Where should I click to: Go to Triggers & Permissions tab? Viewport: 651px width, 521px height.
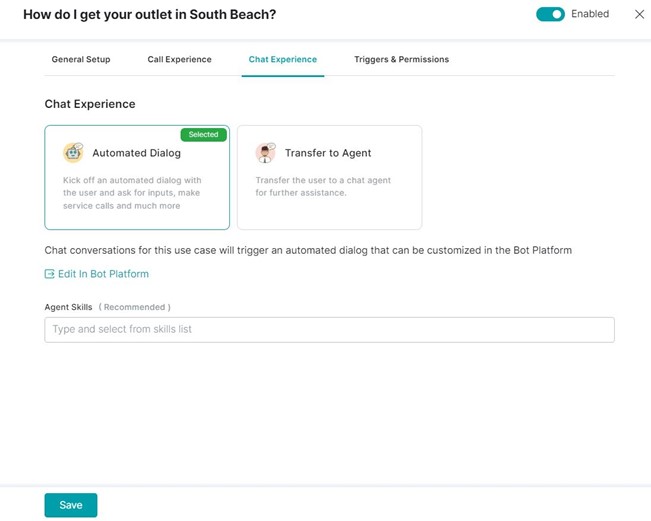[401, 60]
